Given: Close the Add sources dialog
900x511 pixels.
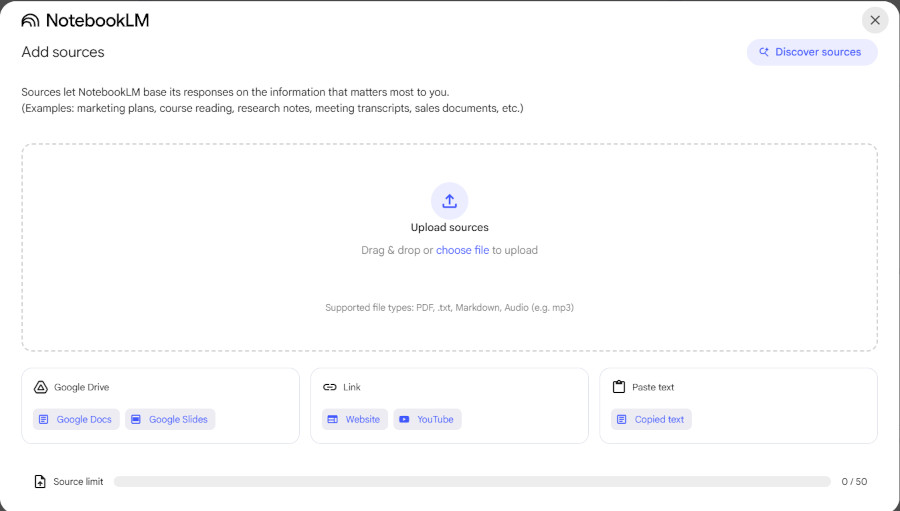Looking at the screenshot, I should [875, 21].
